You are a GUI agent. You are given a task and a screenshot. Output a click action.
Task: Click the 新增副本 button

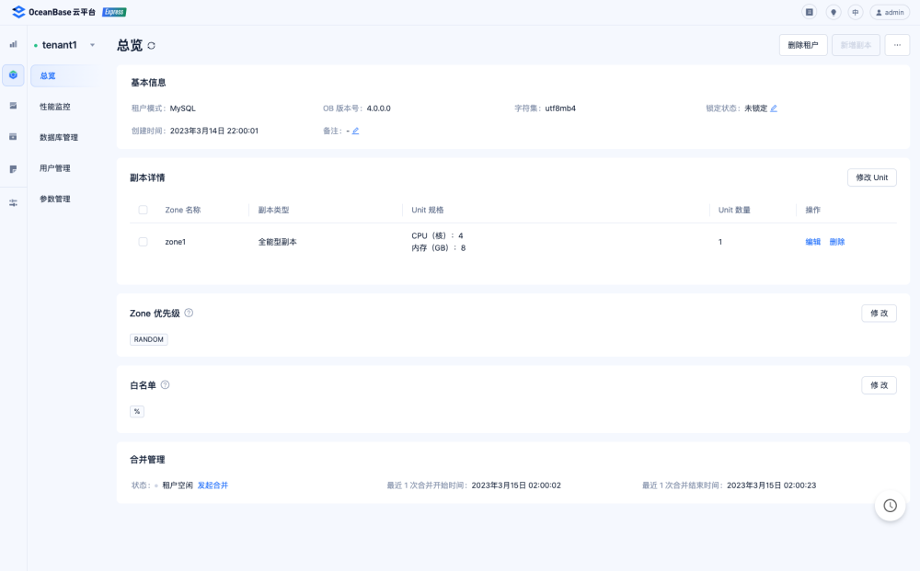pos(856,45)
